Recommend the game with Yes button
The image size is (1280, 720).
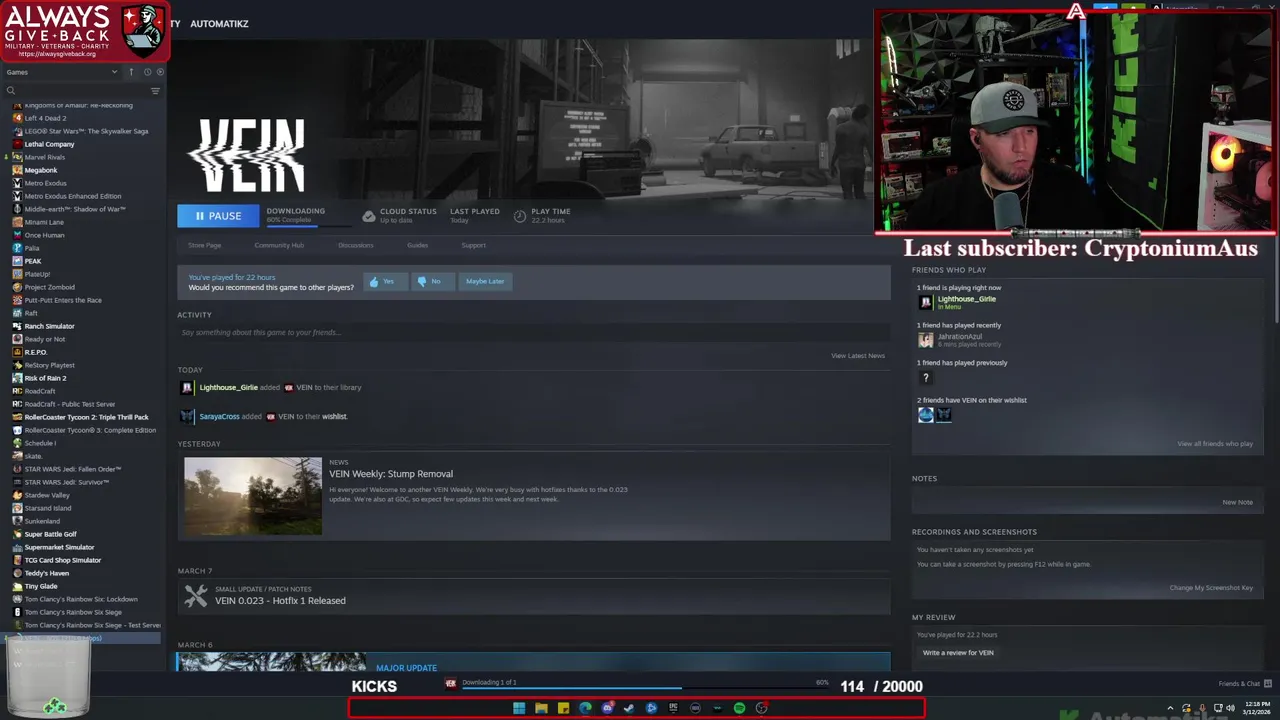(x=385, y=281)
